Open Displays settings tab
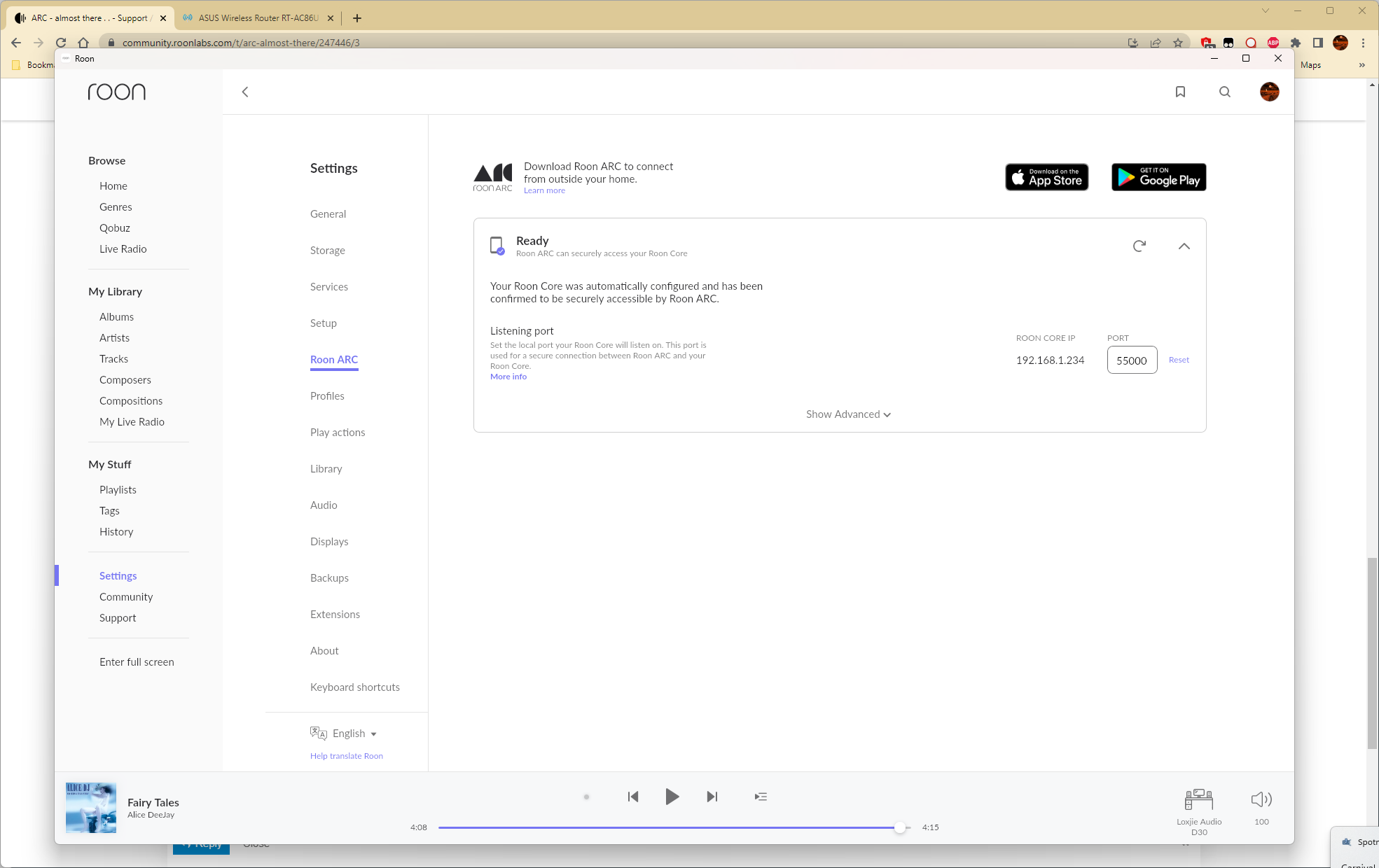 [x=329, y=542]
